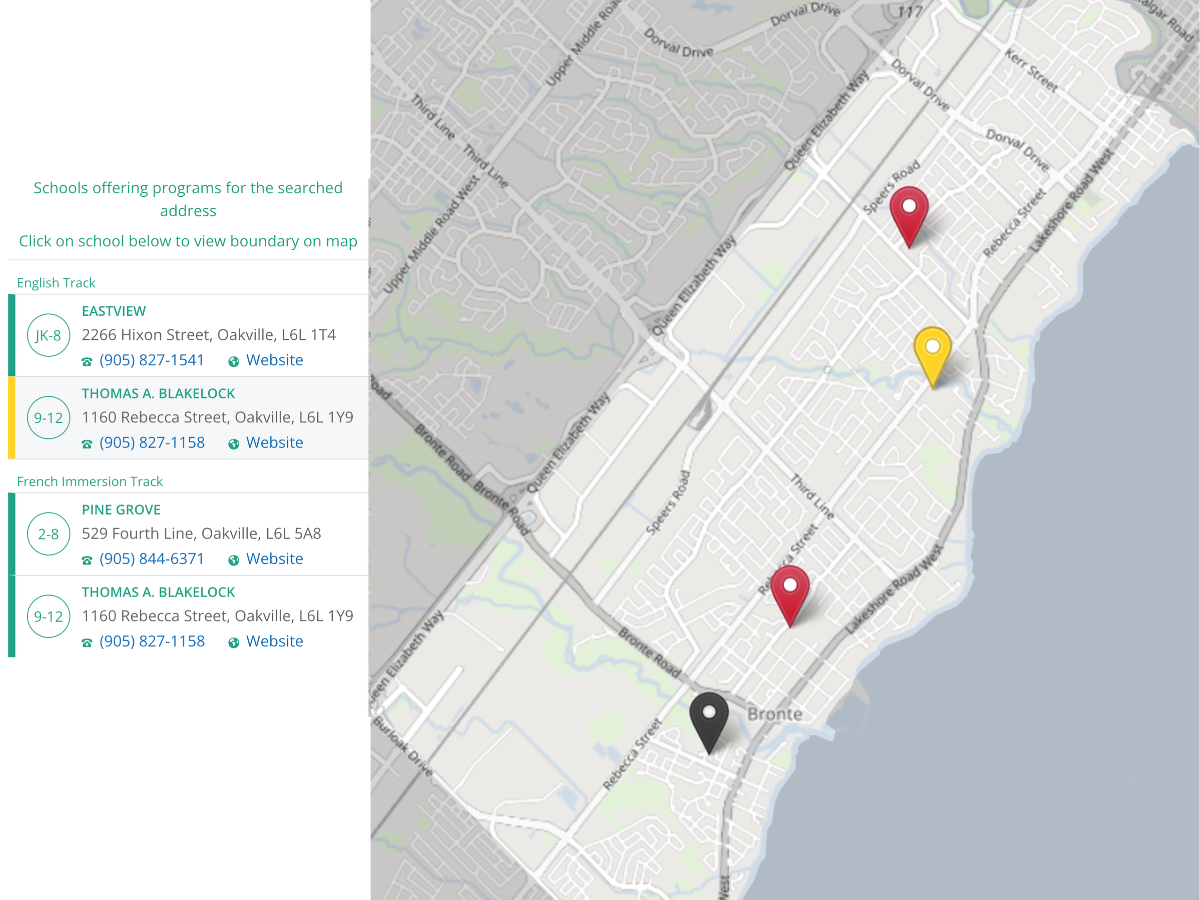Click the 2-8 grade badge for Pine Grove
Screen dimensions: 1200x900
(48, 534)
